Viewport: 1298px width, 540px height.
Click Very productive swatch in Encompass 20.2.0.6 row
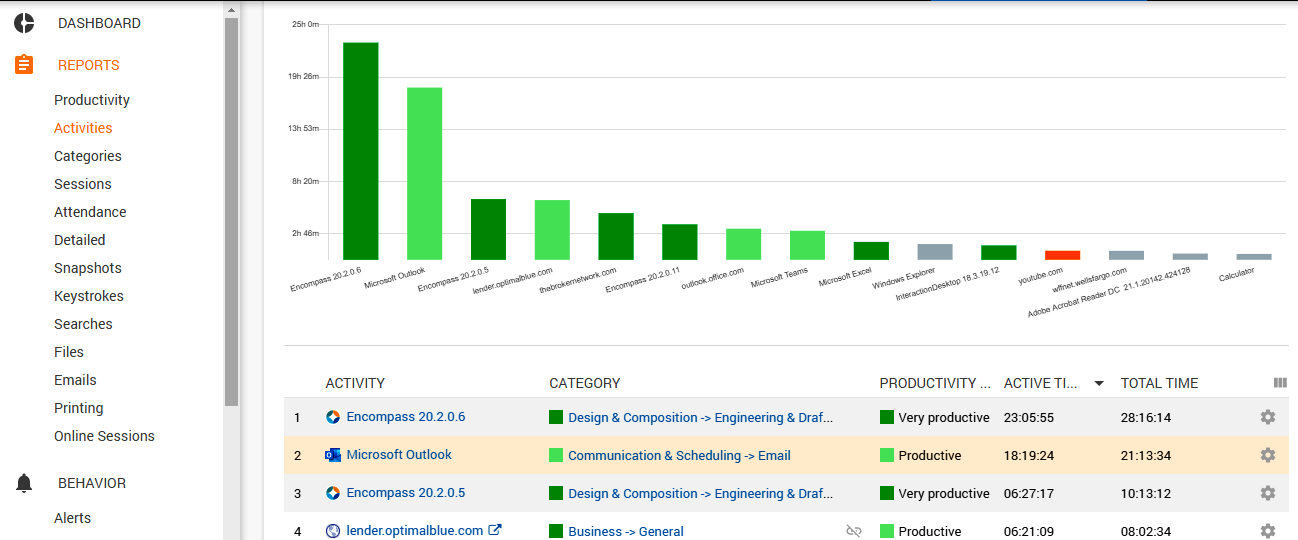pos(886,417)
